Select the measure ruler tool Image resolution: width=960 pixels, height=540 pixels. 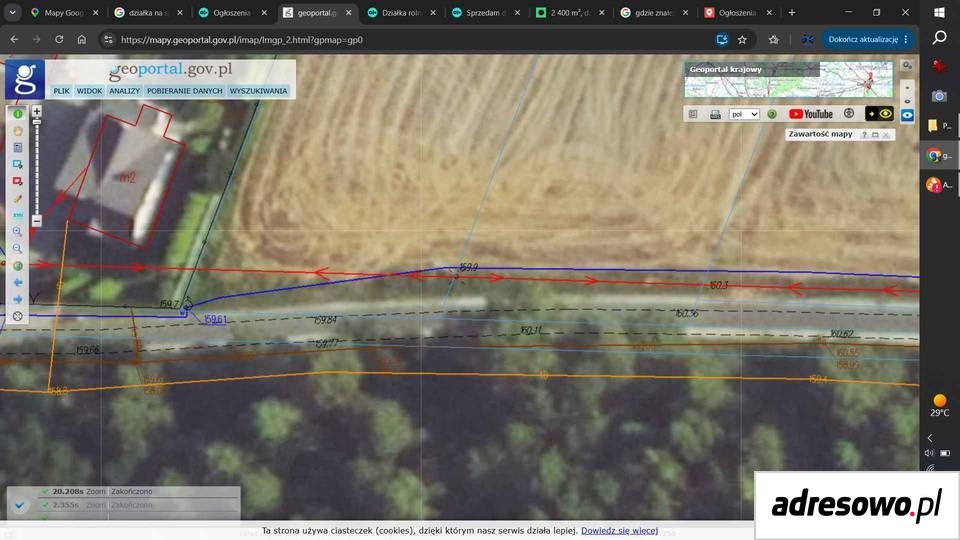tap(18, 198)
